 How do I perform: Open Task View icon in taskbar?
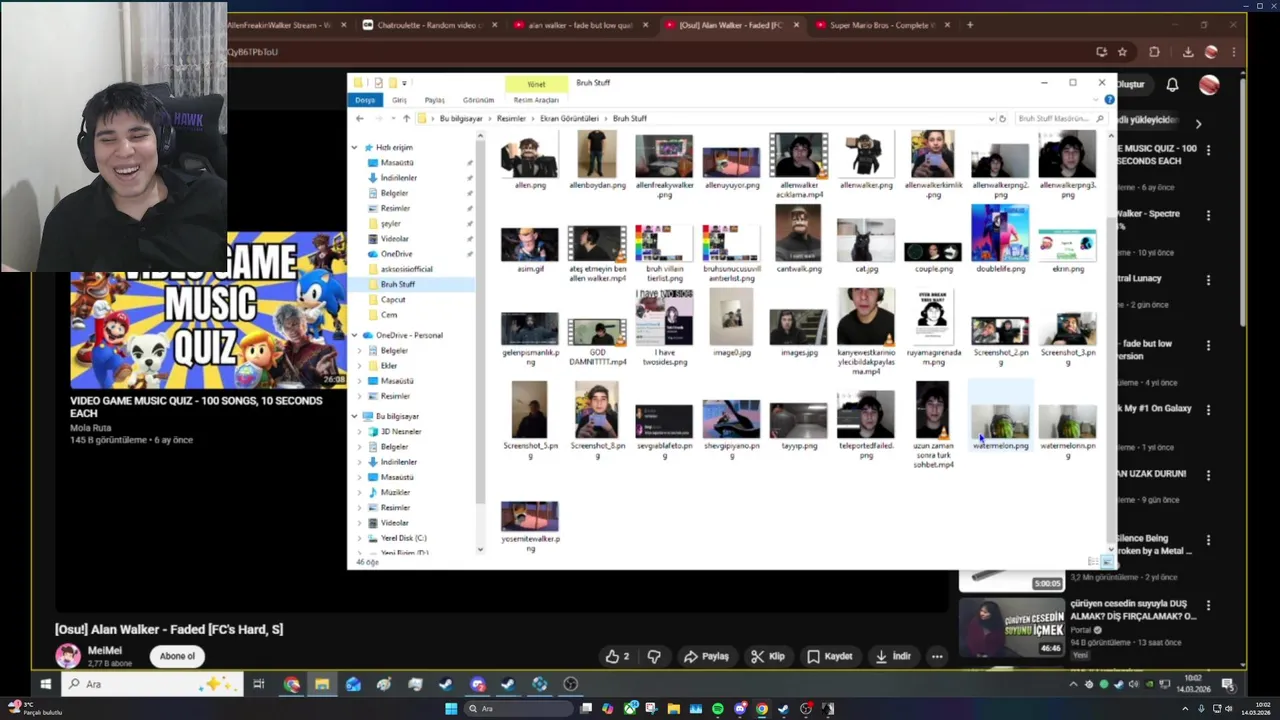(259, 684)
